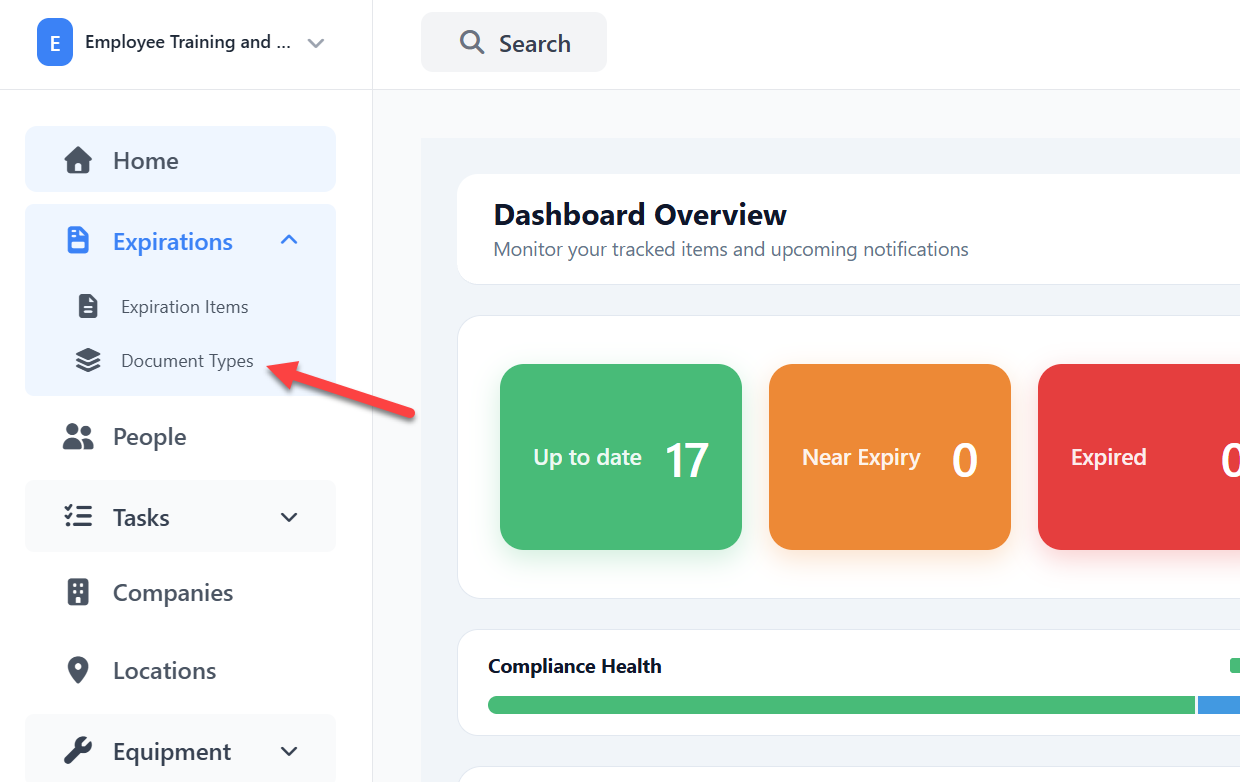Collapse the Expirations menu chevron
This screenshot has height=782, width=1240.
(x=290, y=240)
